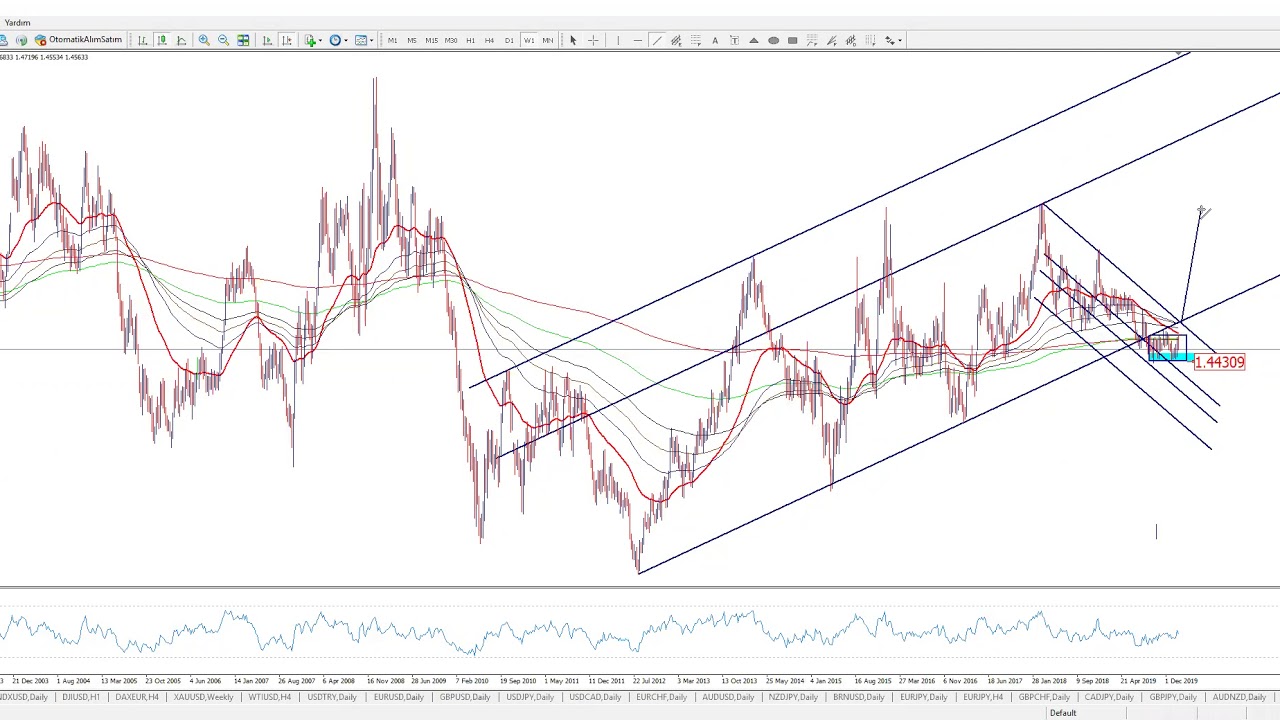The height and width of the screenshot is (720, 1280).
Task: Open the indicators list icon
Action: [310, 40]
